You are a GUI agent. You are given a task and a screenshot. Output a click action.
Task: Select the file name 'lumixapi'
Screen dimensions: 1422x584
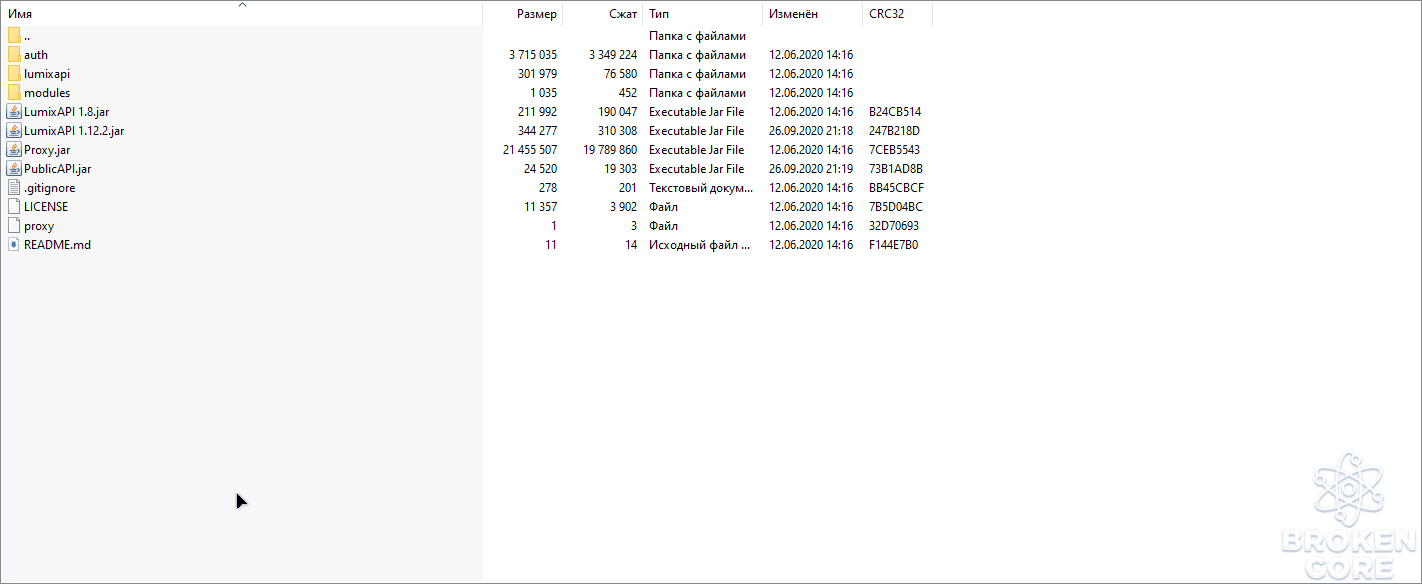point(47,74)
